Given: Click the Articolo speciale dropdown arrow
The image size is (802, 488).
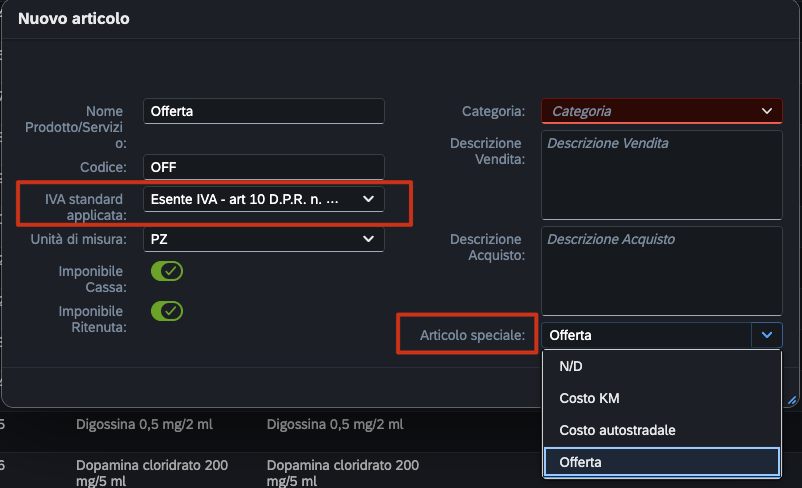Looking at the screenshot, I should click(767, 335).
